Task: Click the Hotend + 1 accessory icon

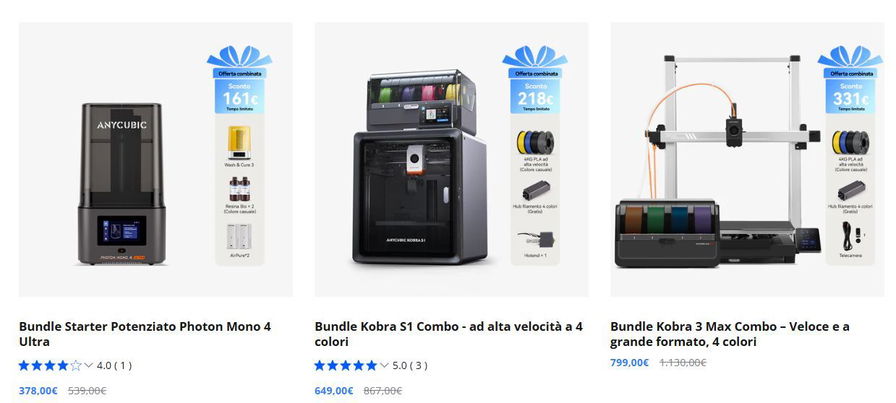Action: point(535,238)
